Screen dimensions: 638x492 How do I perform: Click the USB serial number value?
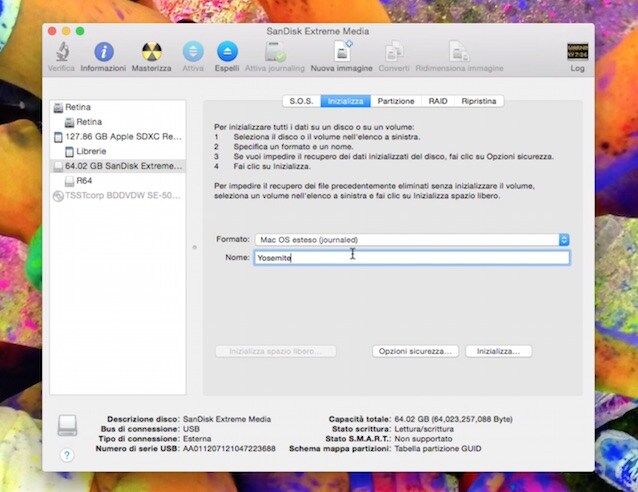point(229,449)
